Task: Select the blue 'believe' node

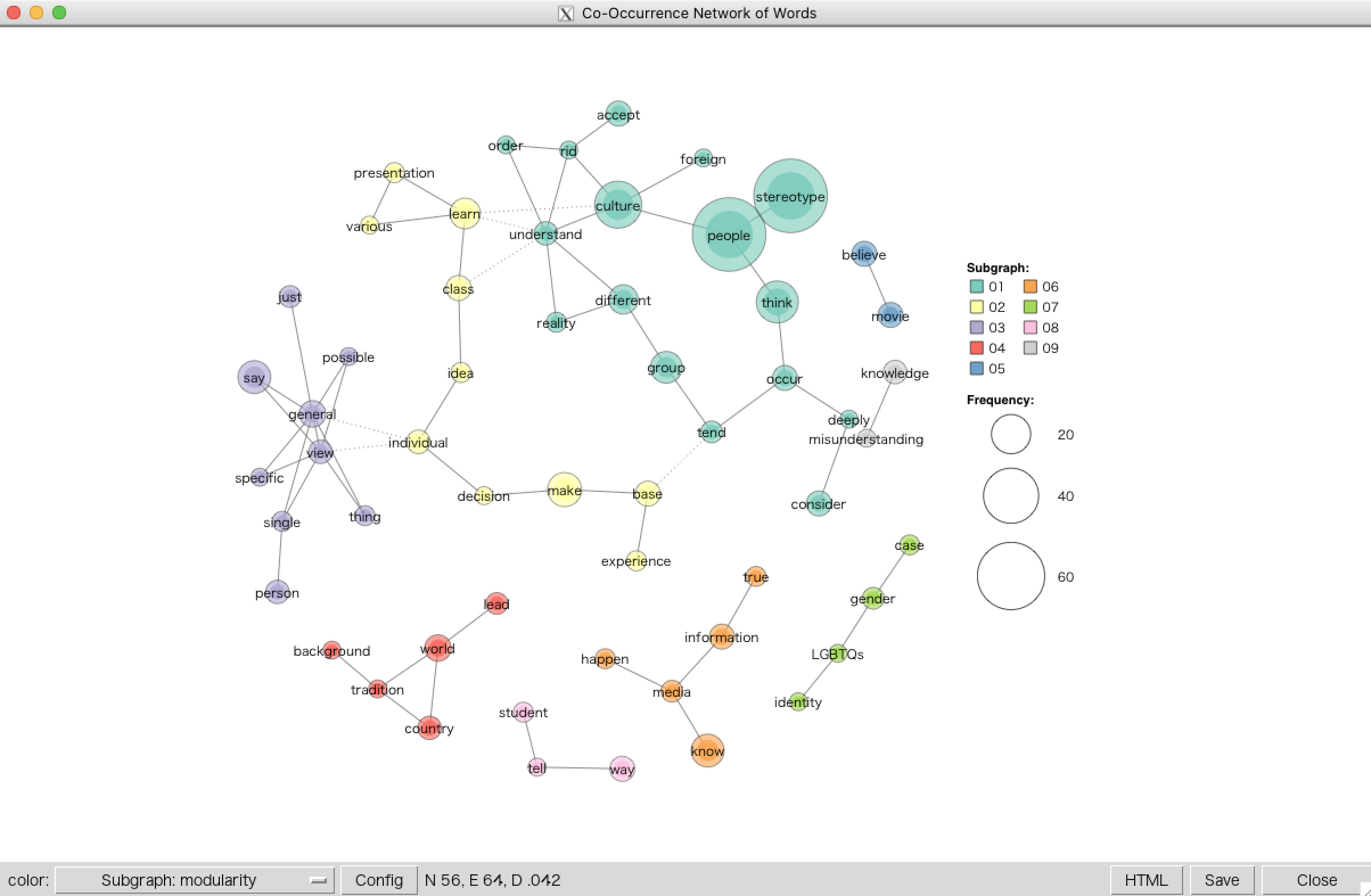Action: [864, 254]
